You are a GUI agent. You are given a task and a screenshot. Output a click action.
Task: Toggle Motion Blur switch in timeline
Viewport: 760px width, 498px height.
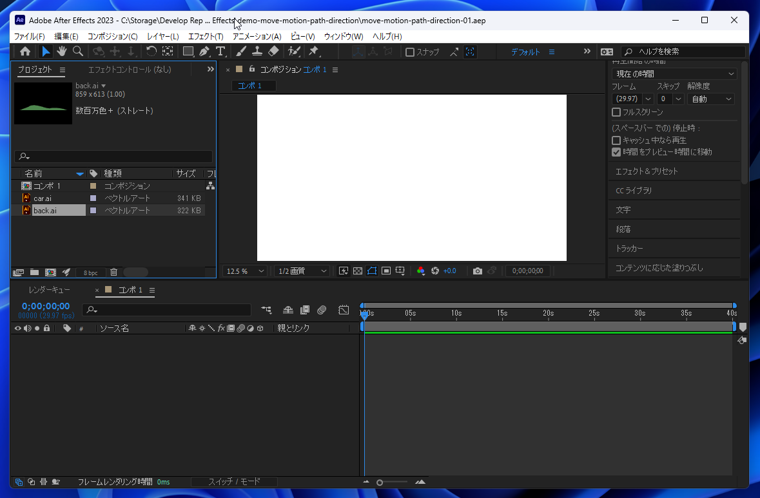tap(321, 310)
